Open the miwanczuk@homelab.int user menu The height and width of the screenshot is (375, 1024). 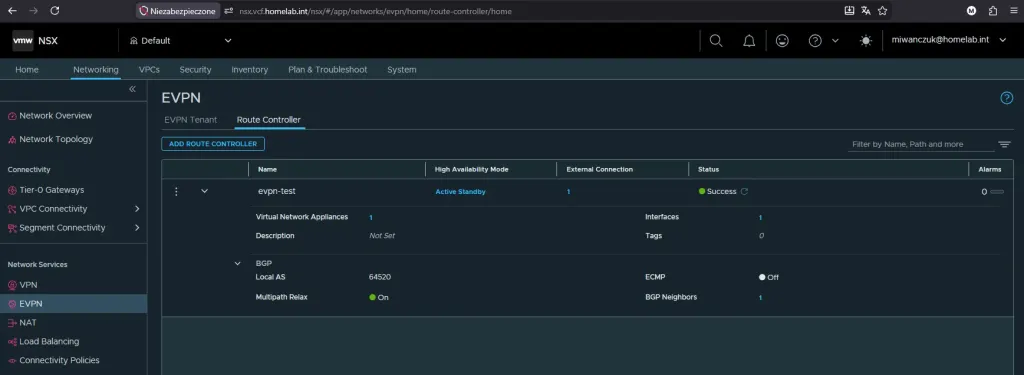948,40
